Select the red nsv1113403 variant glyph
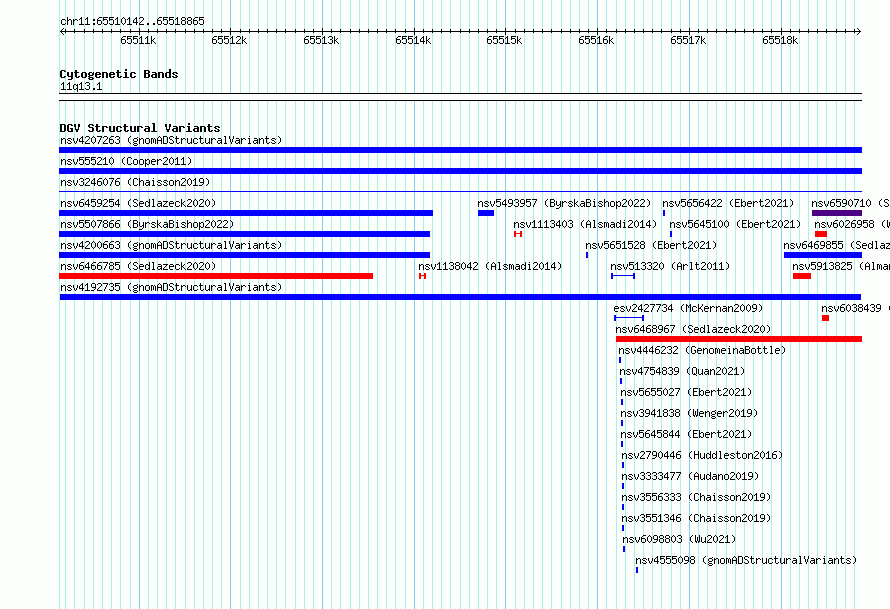Viewport: 890px width, 609px height. (518, 234)
